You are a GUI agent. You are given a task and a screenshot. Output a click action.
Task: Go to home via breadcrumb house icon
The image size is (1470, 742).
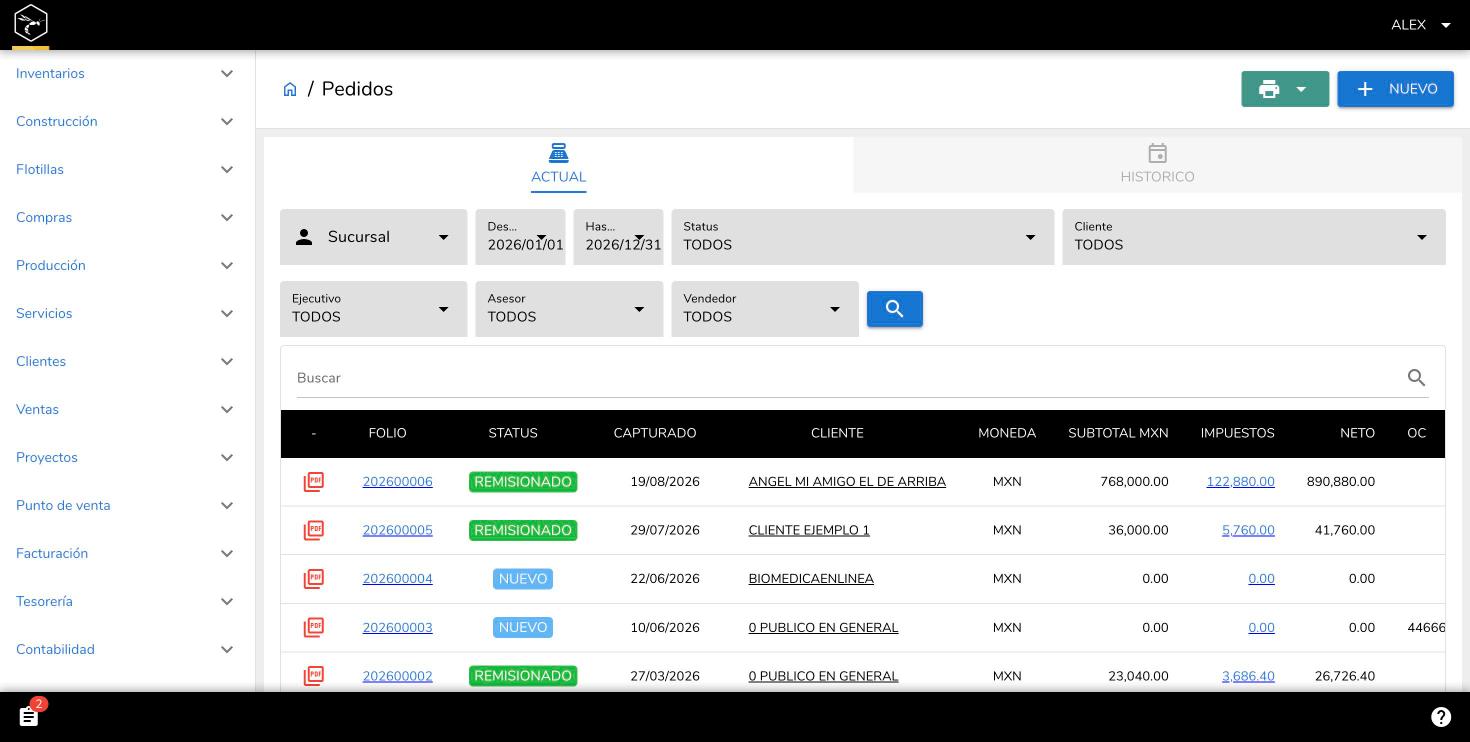click(x=290, y=89)
